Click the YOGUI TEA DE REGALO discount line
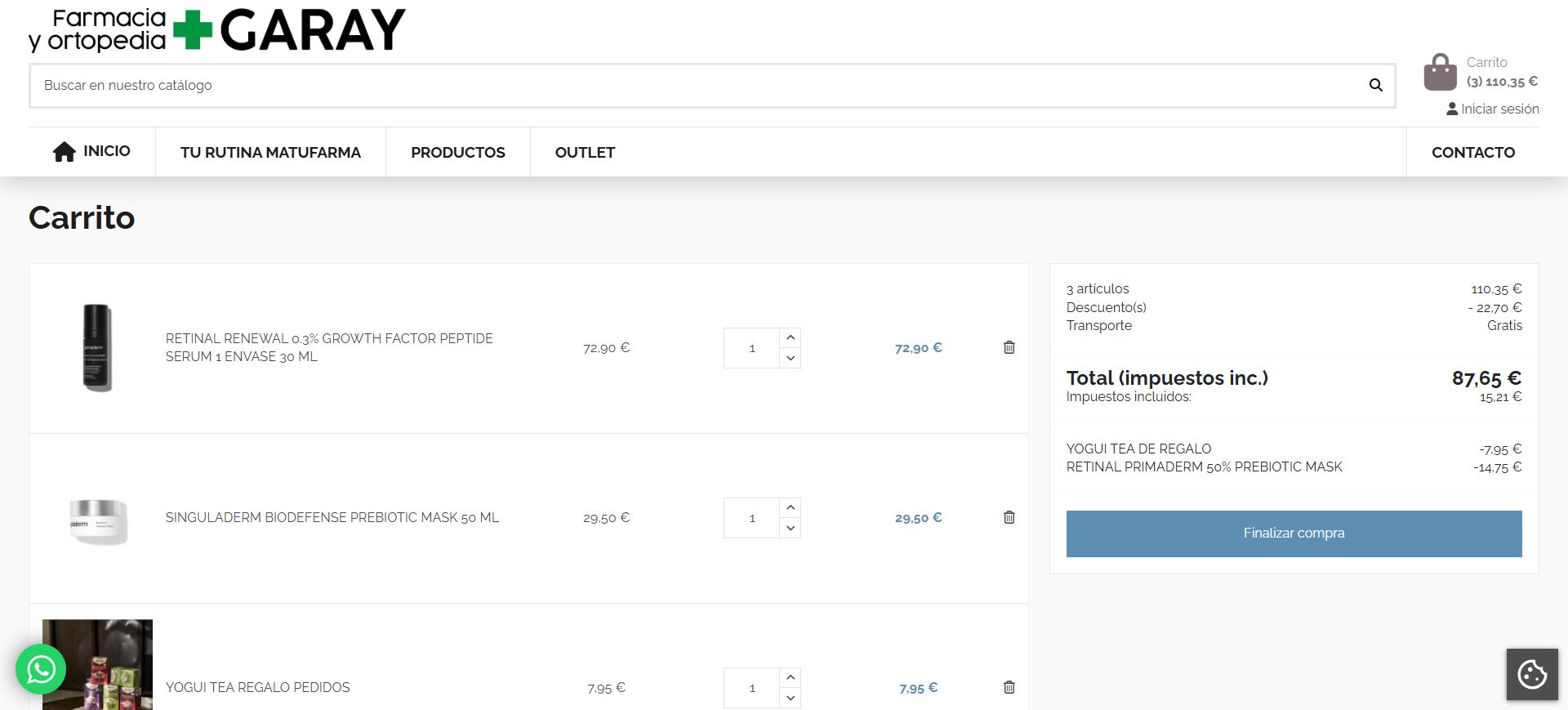Image resolution: width=1568 pixels, height=710 pixels. [x=1138, y=449]
